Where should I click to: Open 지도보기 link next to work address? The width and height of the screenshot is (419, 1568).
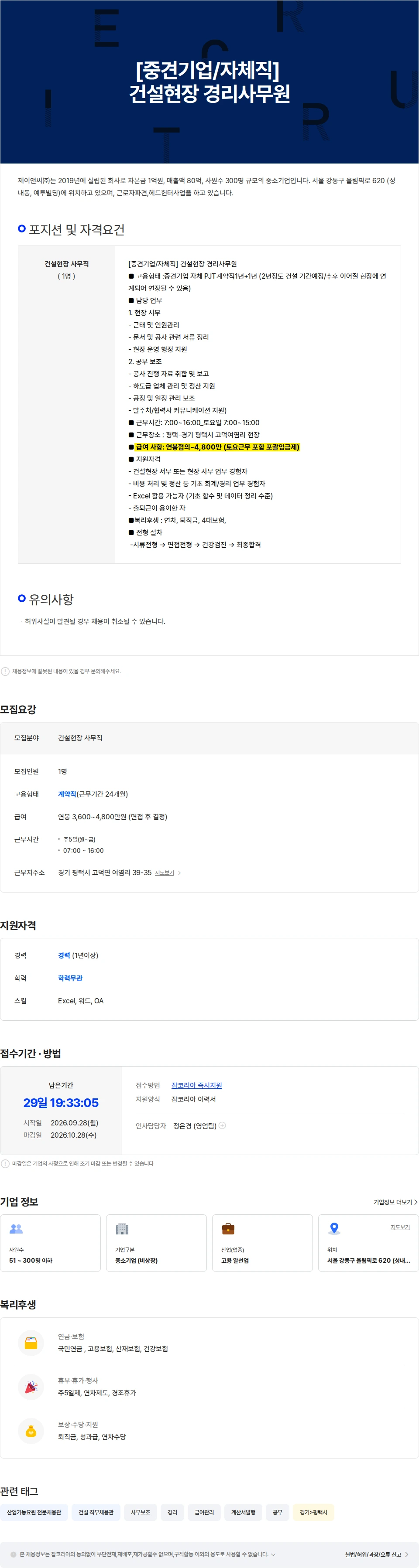point(165,872)
